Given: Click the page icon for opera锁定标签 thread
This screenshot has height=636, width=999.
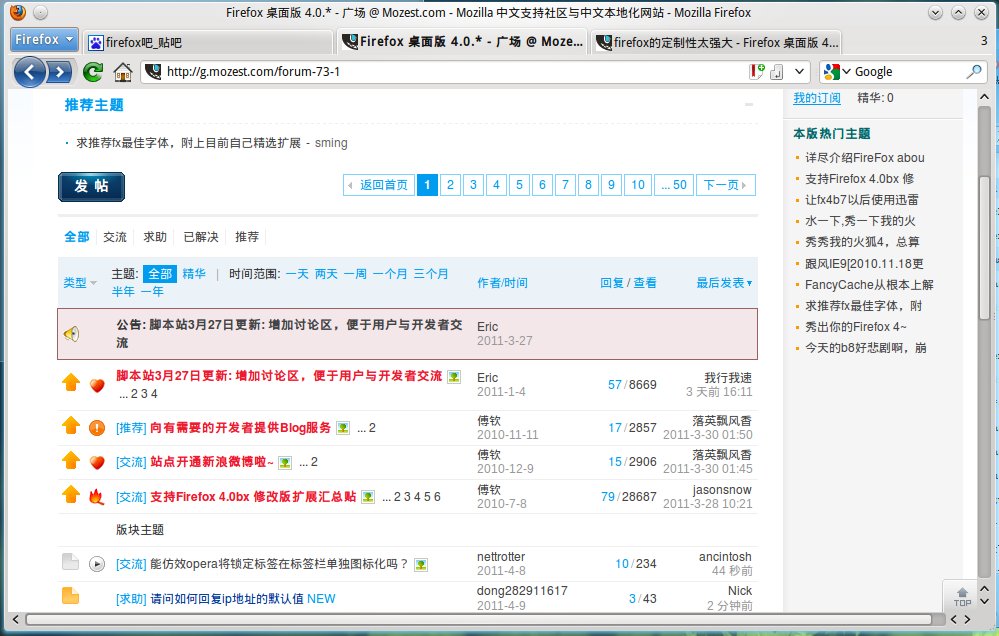Looking at the screenshot, I should tap(71, 561).
